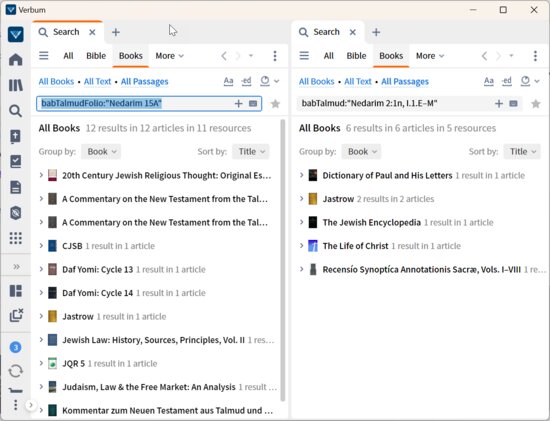Expand the sidebar with double-chevron icon
The image size is (550, 421).
pos(16,267)
